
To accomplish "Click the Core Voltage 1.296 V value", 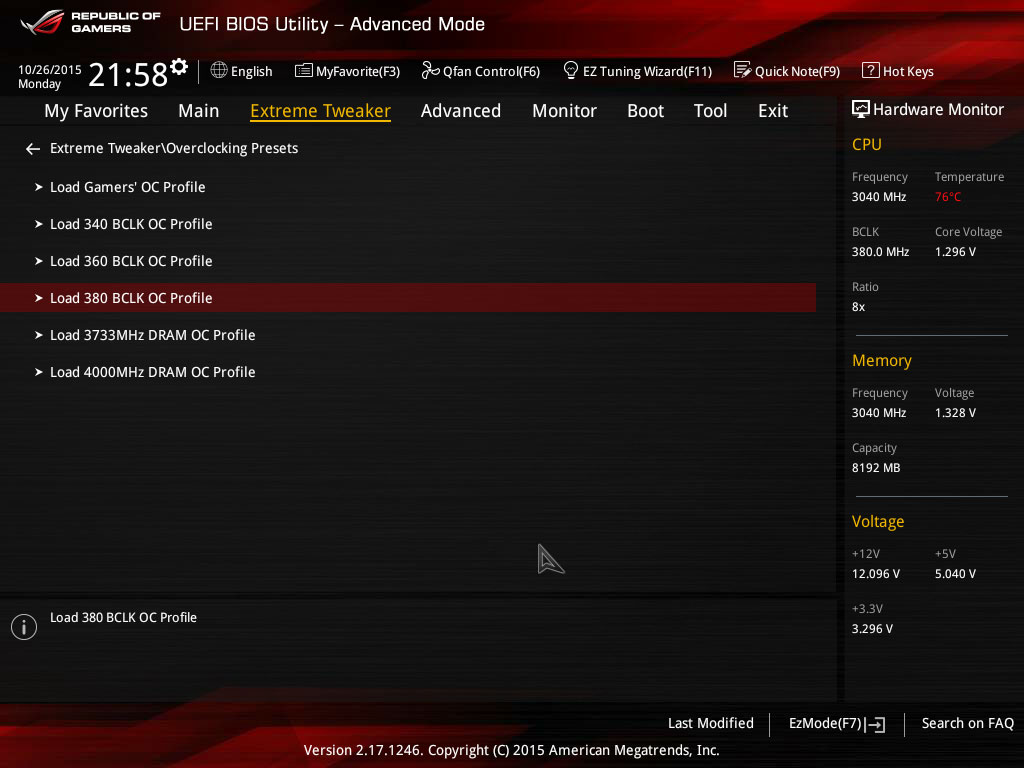I will point(955,251).
